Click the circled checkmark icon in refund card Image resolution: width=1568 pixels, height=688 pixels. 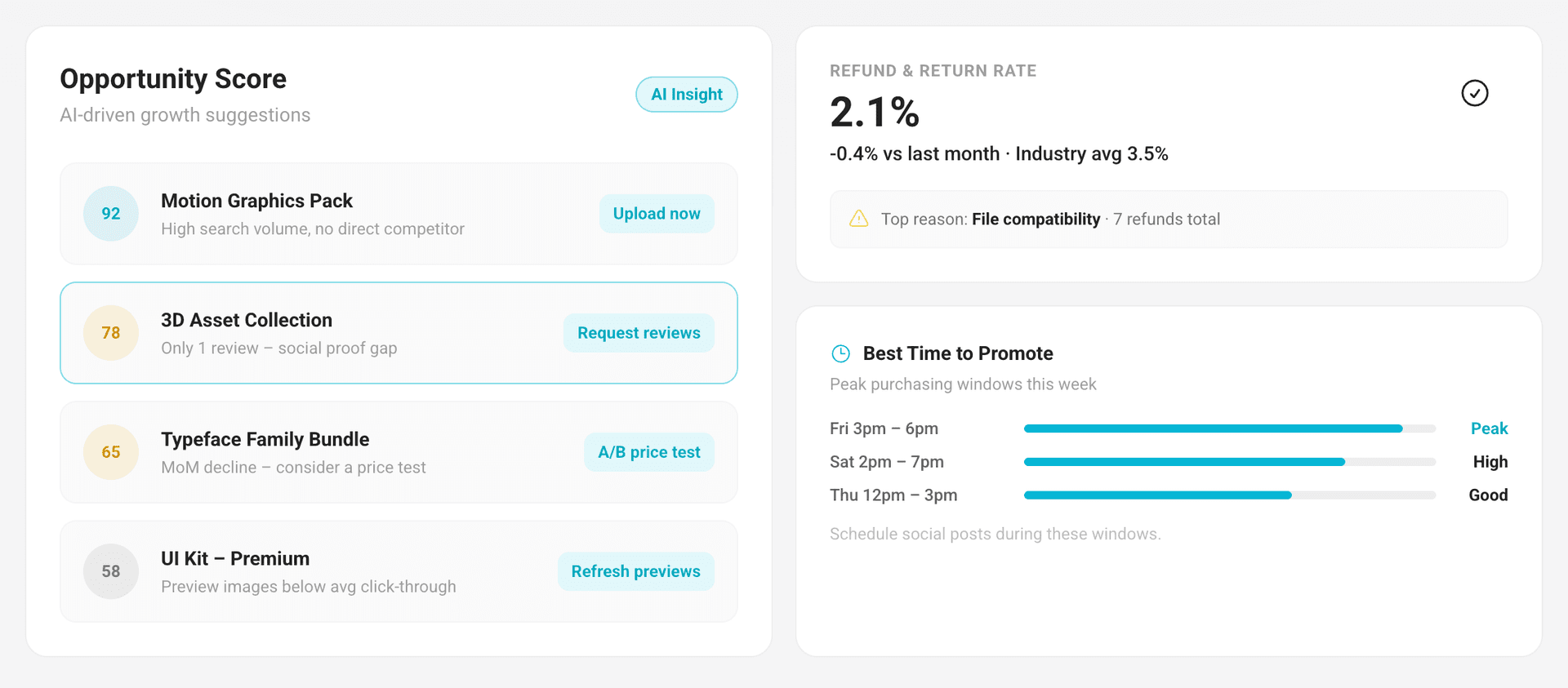[x=1474, y=93]
